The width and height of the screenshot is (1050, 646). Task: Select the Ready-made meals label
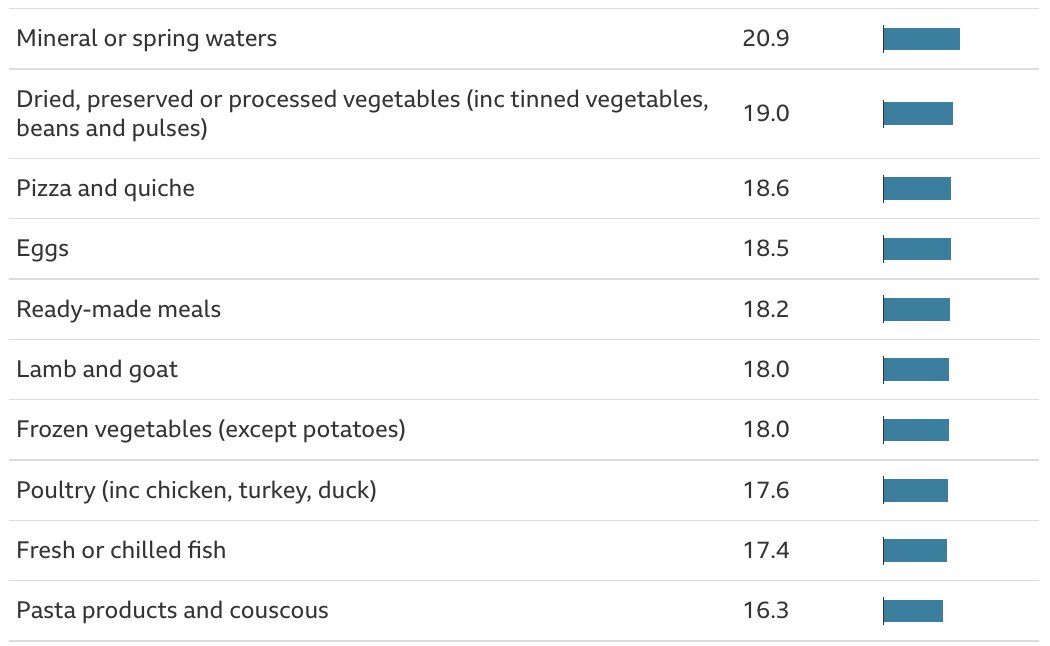click(119, 309)
